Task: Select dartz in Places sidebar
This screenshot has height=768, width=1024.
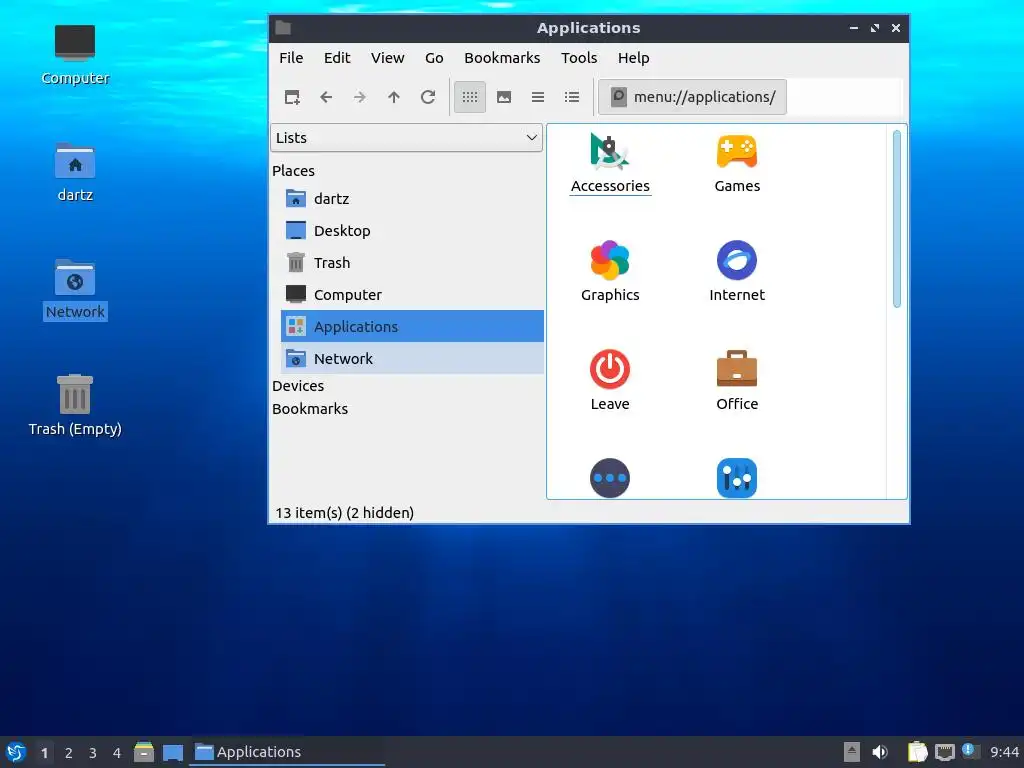Action: [412, 199]
